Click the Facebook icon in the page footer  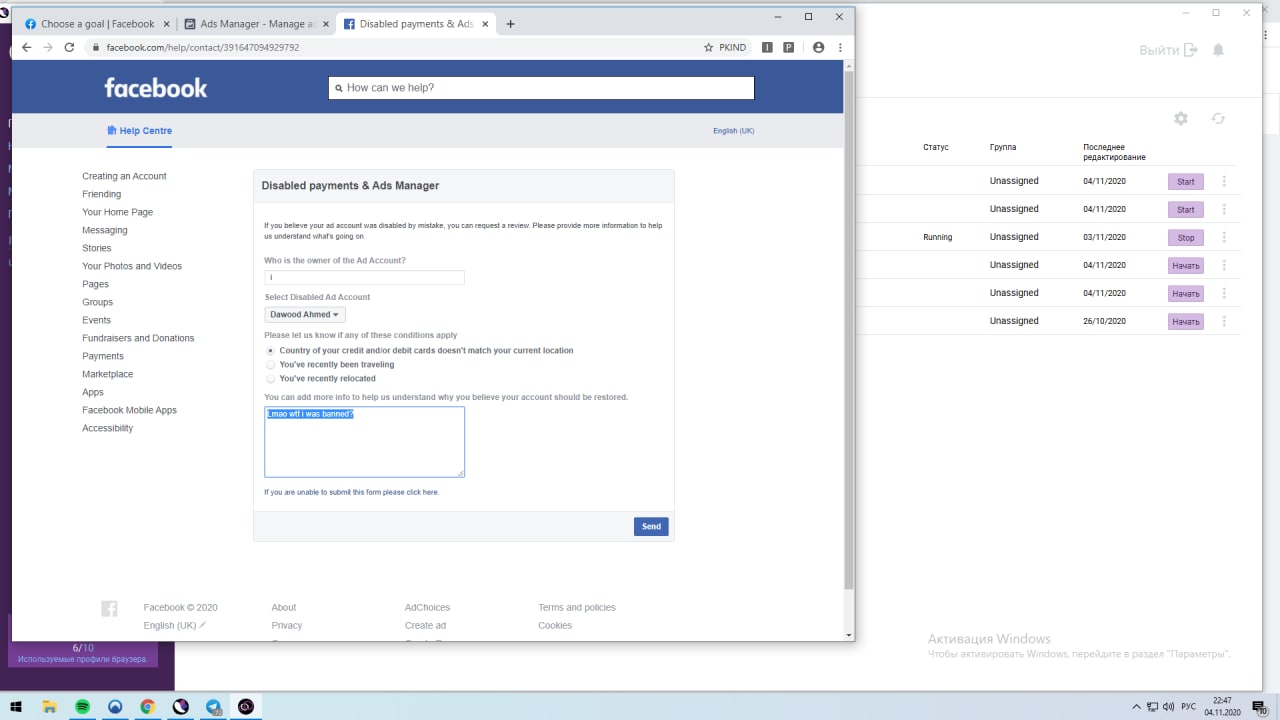109,608
